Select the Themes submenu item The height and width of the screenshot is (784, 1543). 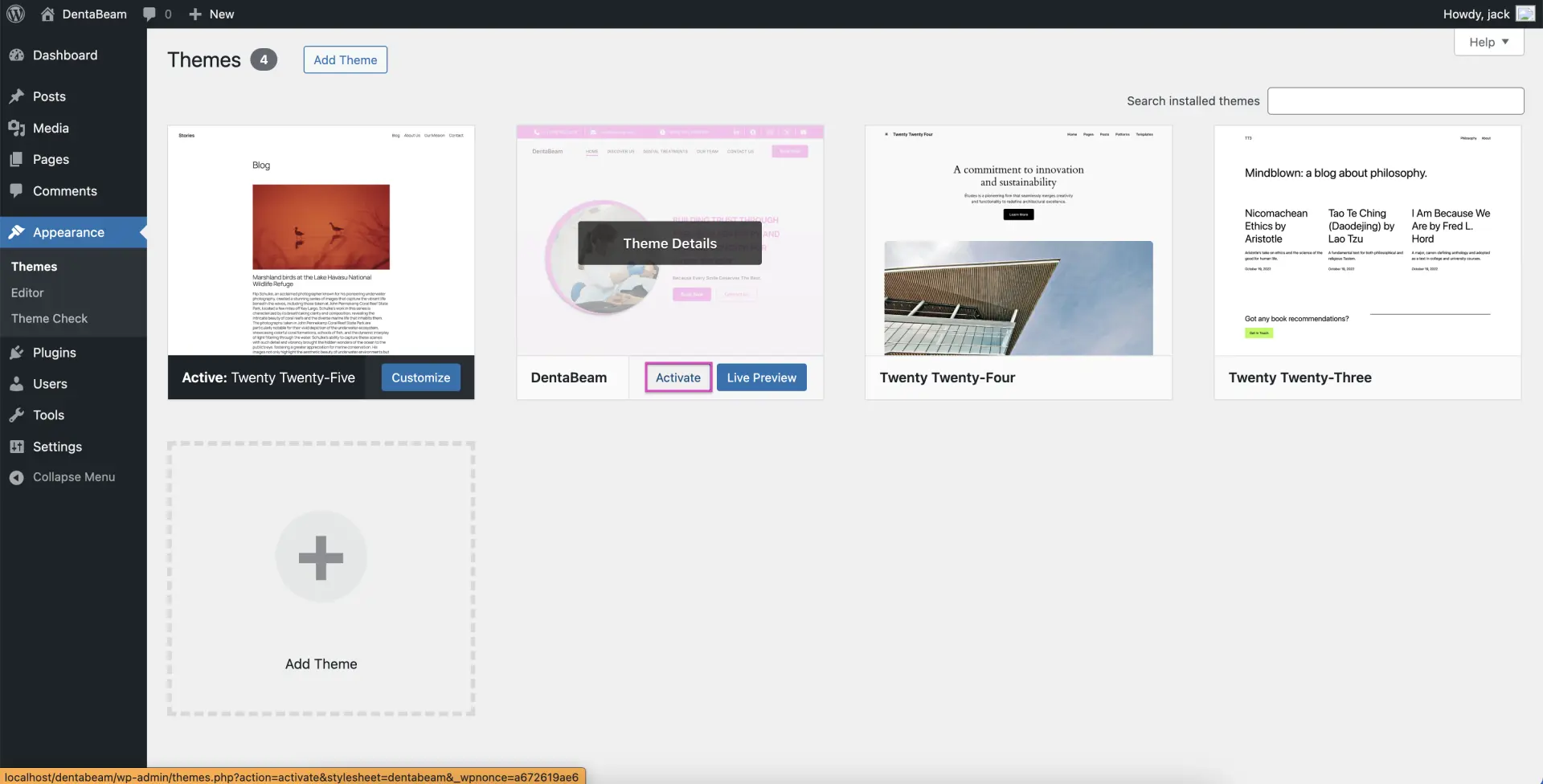pos(34,267)
